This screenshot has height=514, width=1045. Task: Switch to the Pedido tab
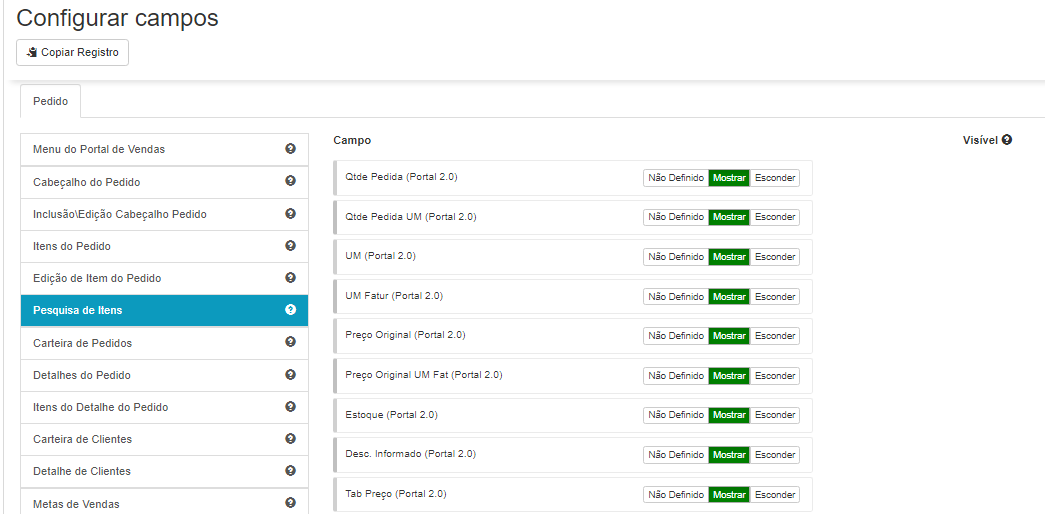(x=50, y=102)
